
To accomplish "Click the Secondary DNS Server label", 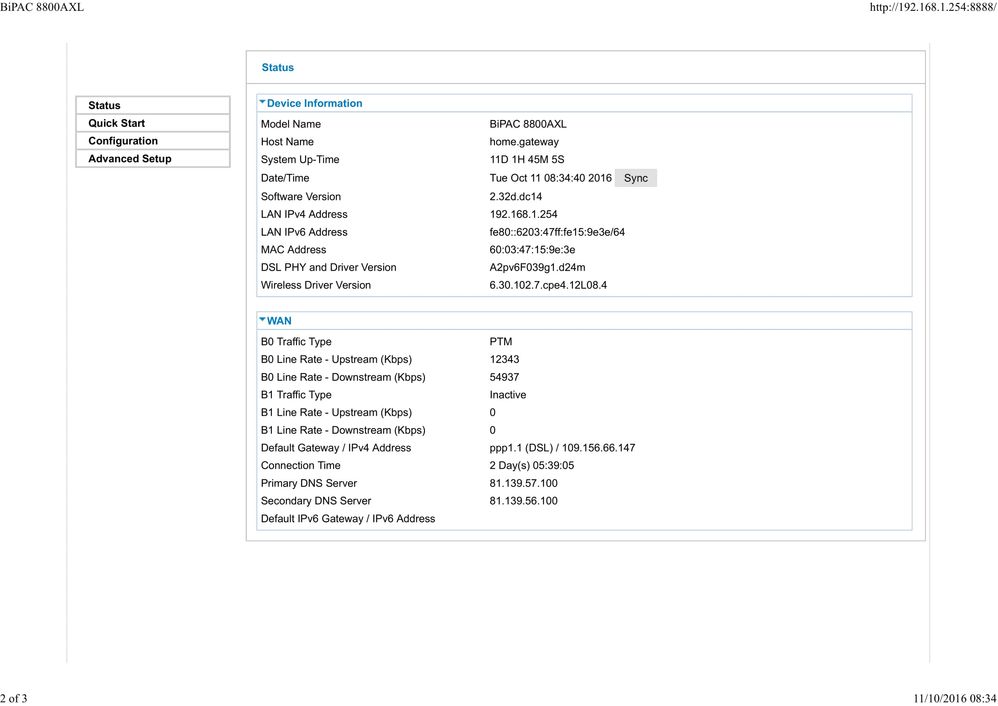I will pyautogui.click(x=316, y=501).
